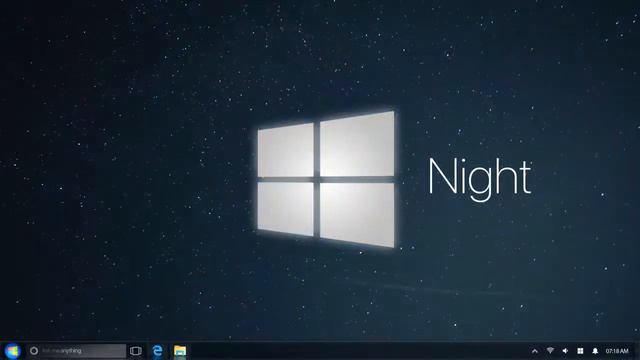Viewport: 640px width, 360px height.
Task: Click the Cortana circle icon
Action: [x=34, y=351]
